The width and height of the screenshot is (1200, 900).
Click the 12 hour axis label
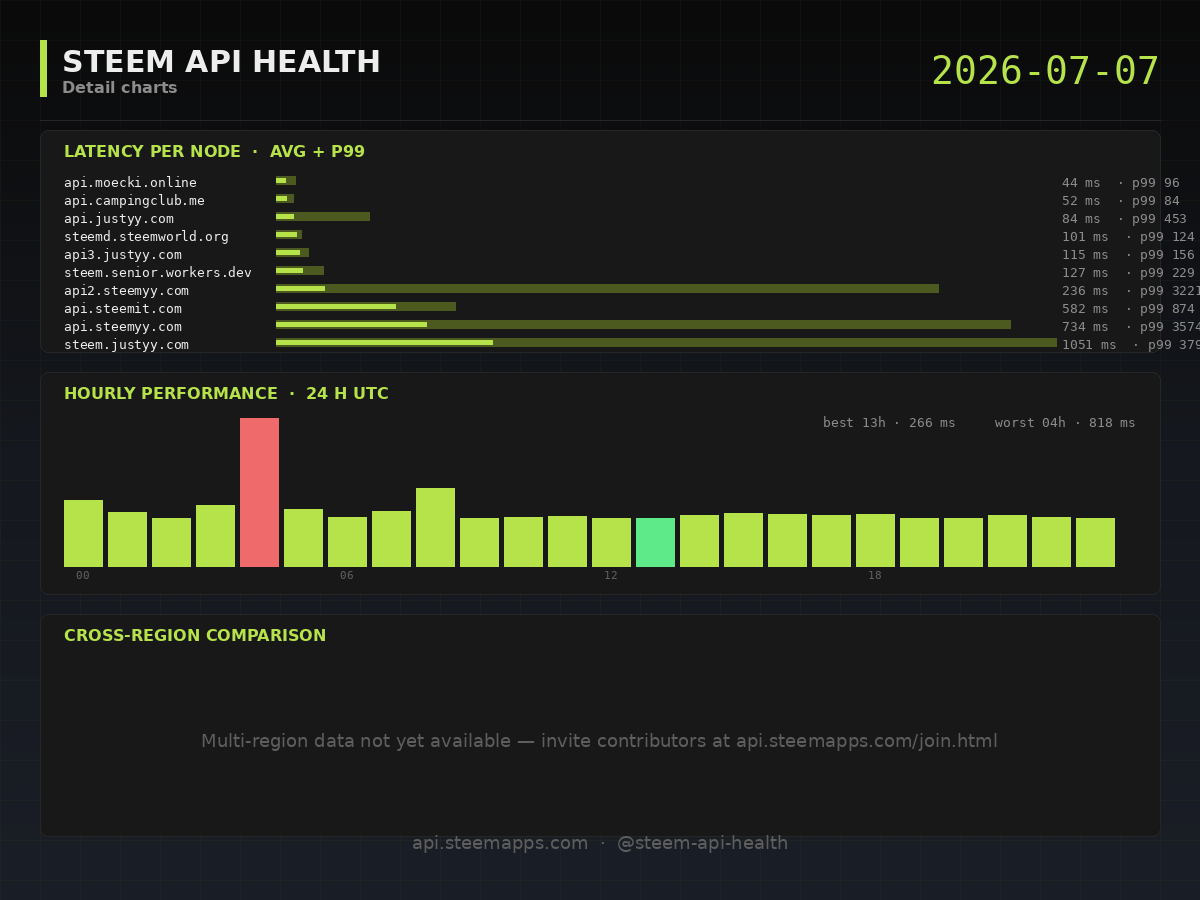611,576
